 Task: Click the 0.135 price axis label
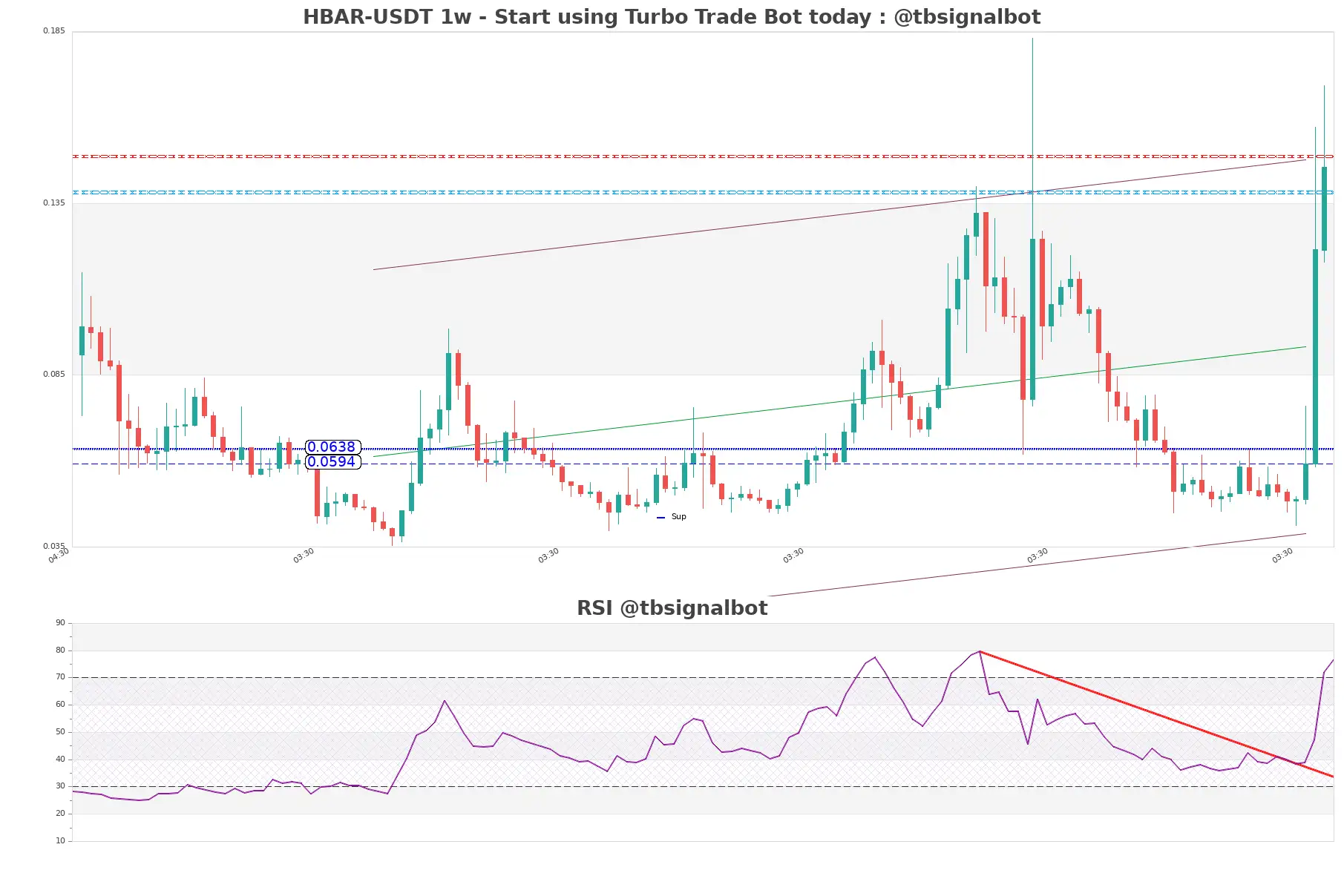pyautogui.click(x=54, y=202)
